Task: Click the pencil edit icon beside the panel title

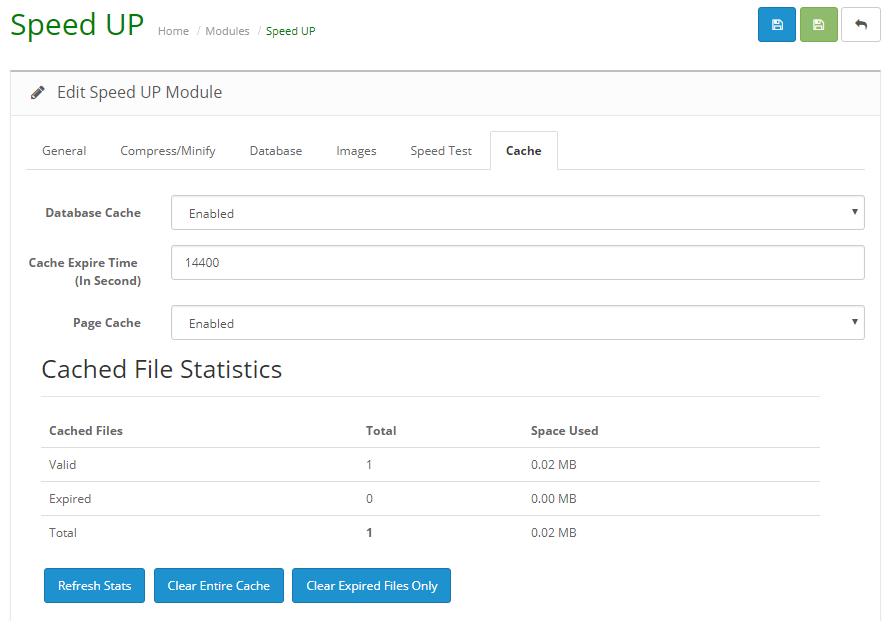Action: click(37, 91)
